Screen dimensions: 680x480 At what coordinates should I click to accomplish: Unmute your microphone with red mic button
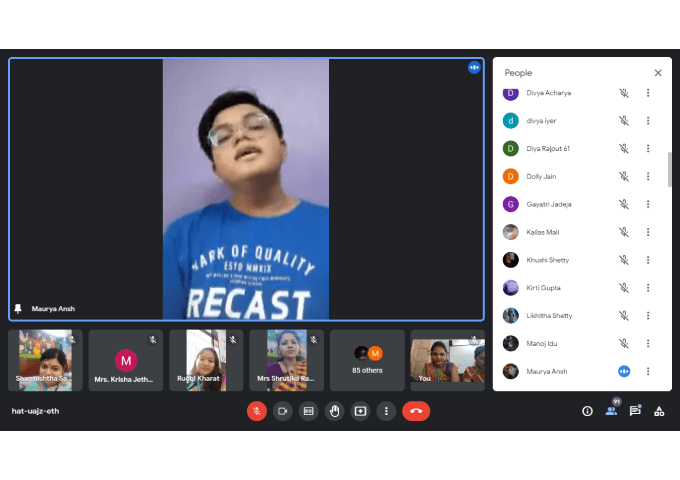click(x=257, y=411)
